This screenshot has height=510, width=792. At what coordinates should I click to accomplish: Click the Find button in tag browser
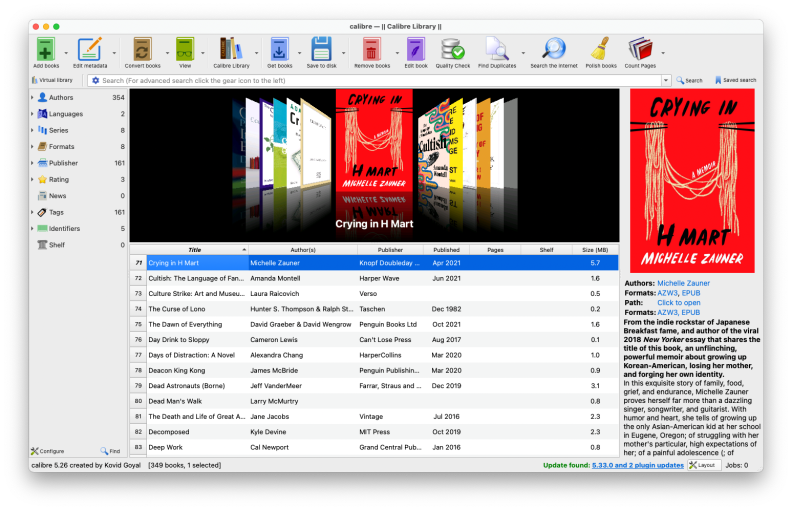click(110, 451)
